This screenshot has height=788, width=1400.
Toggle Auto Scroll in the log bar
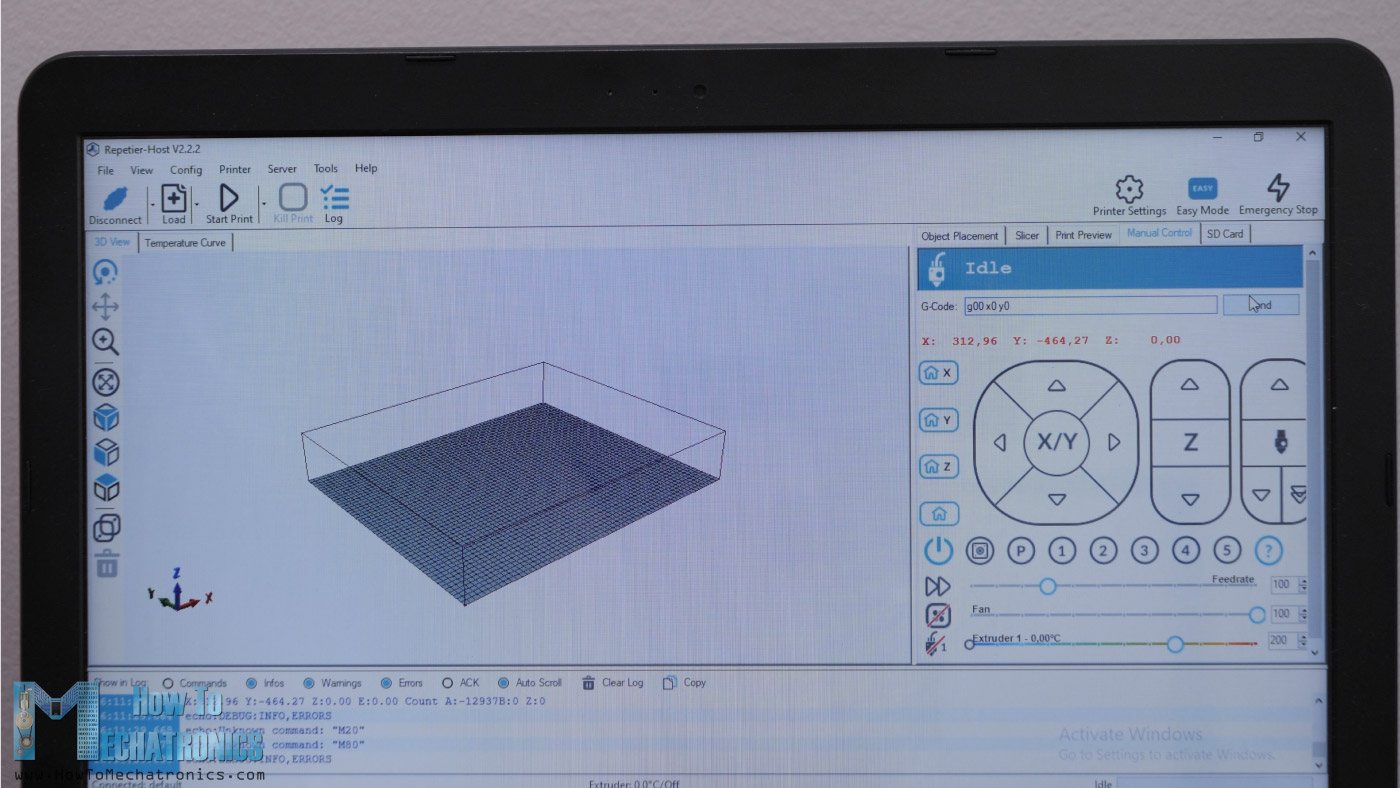[x=505, y=682]
